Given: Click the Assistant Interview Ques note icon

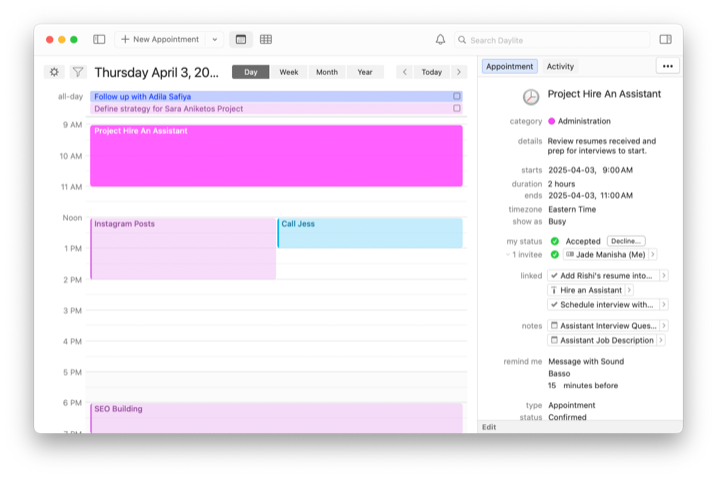Looking at the screenshot, I should (554, 325).
